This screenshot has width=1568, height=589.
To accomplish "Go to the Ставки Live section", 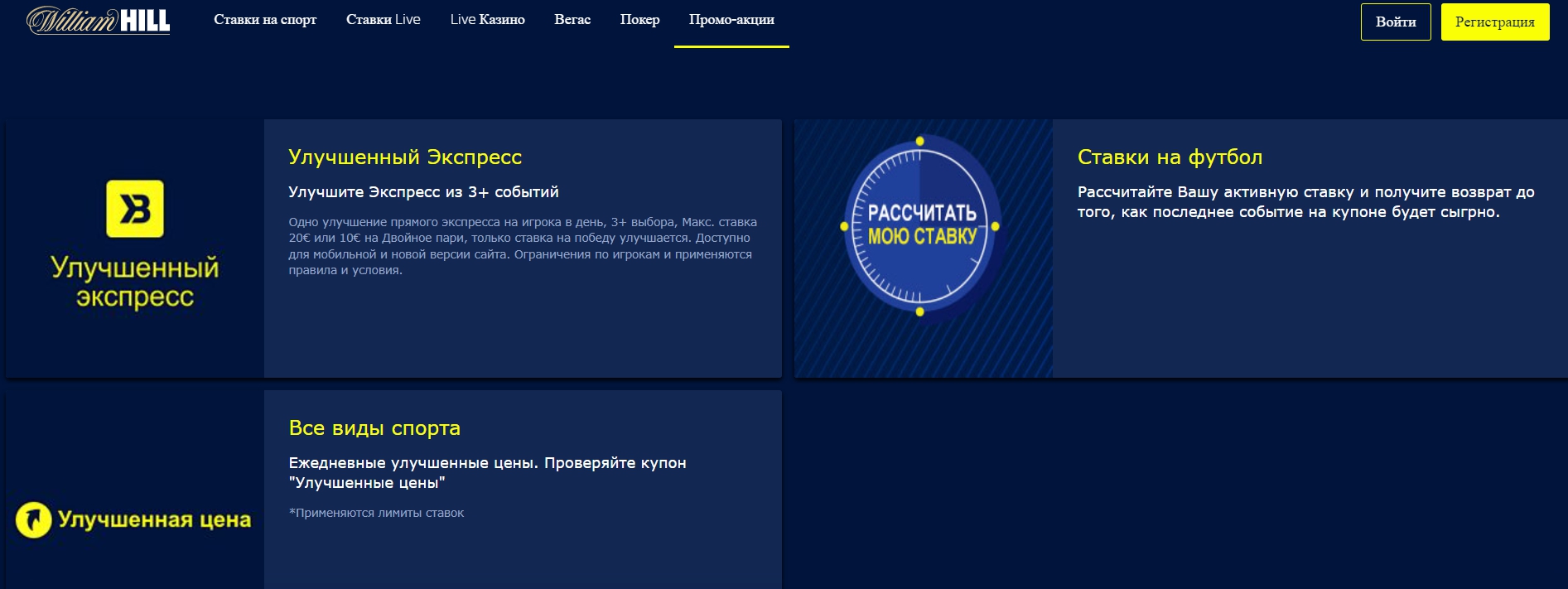I will tap(383, 20).
